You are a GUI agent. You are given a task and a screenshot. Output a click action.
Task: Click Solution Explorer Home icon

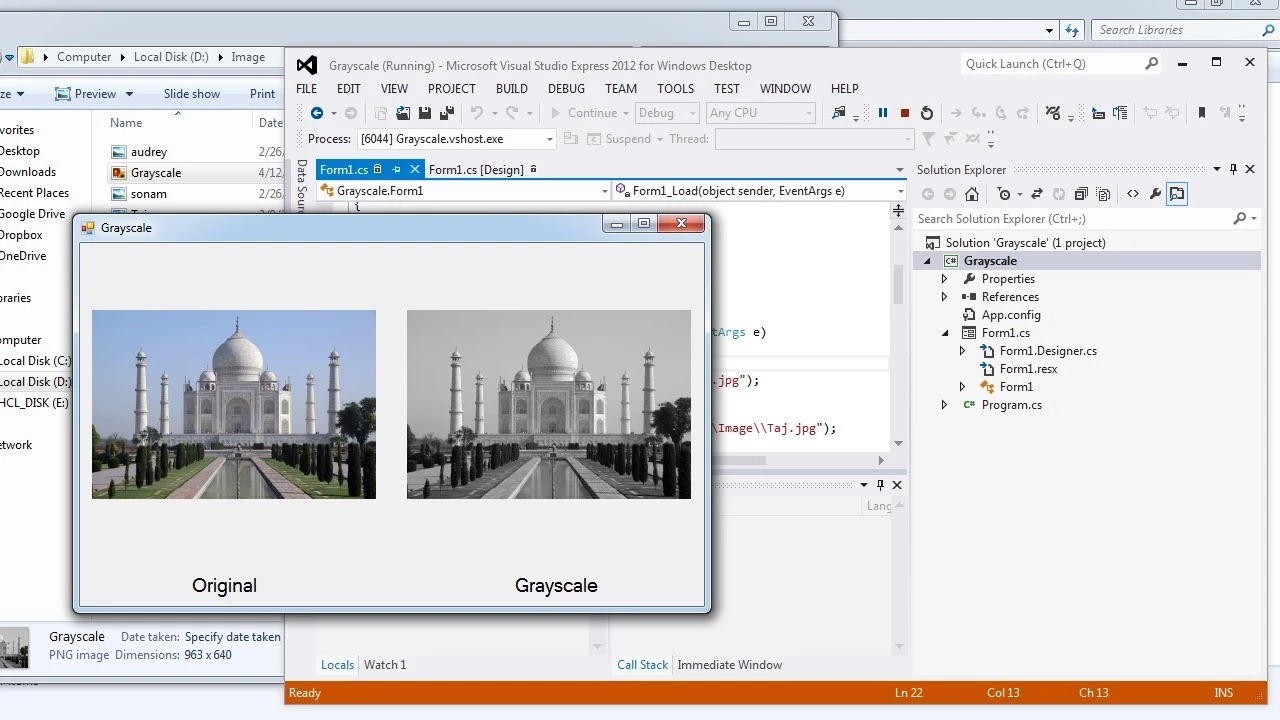point(972,194)
